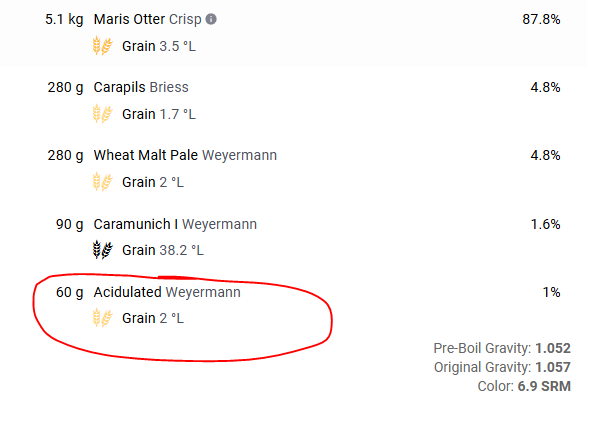This screenshot has width=601, height=421.
Task: Click the Pre-Boil Gravity 1.052 value
Action: (552, 349)
